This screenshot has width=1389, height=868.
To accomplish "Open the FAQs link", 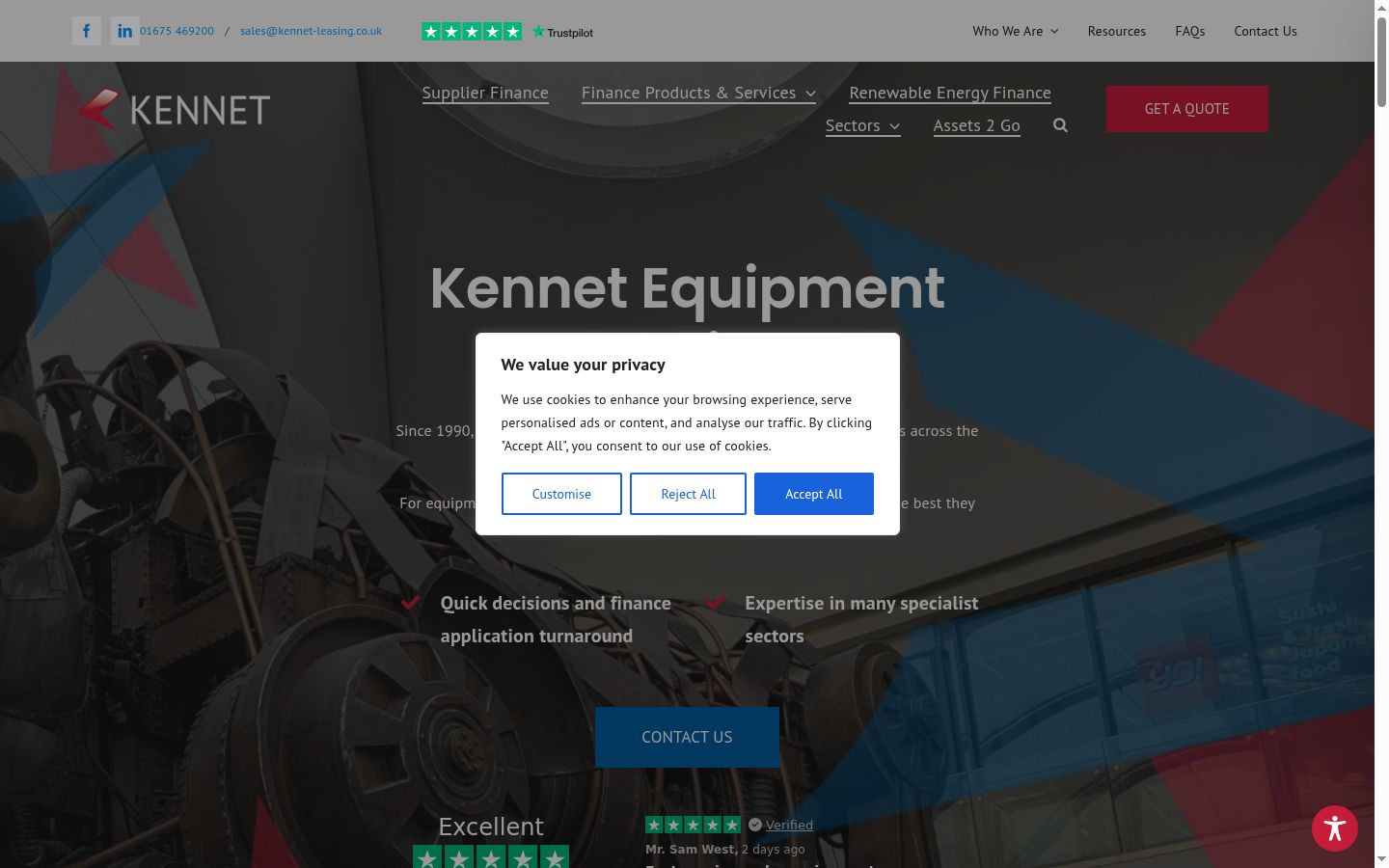I will click(1190, 31).
